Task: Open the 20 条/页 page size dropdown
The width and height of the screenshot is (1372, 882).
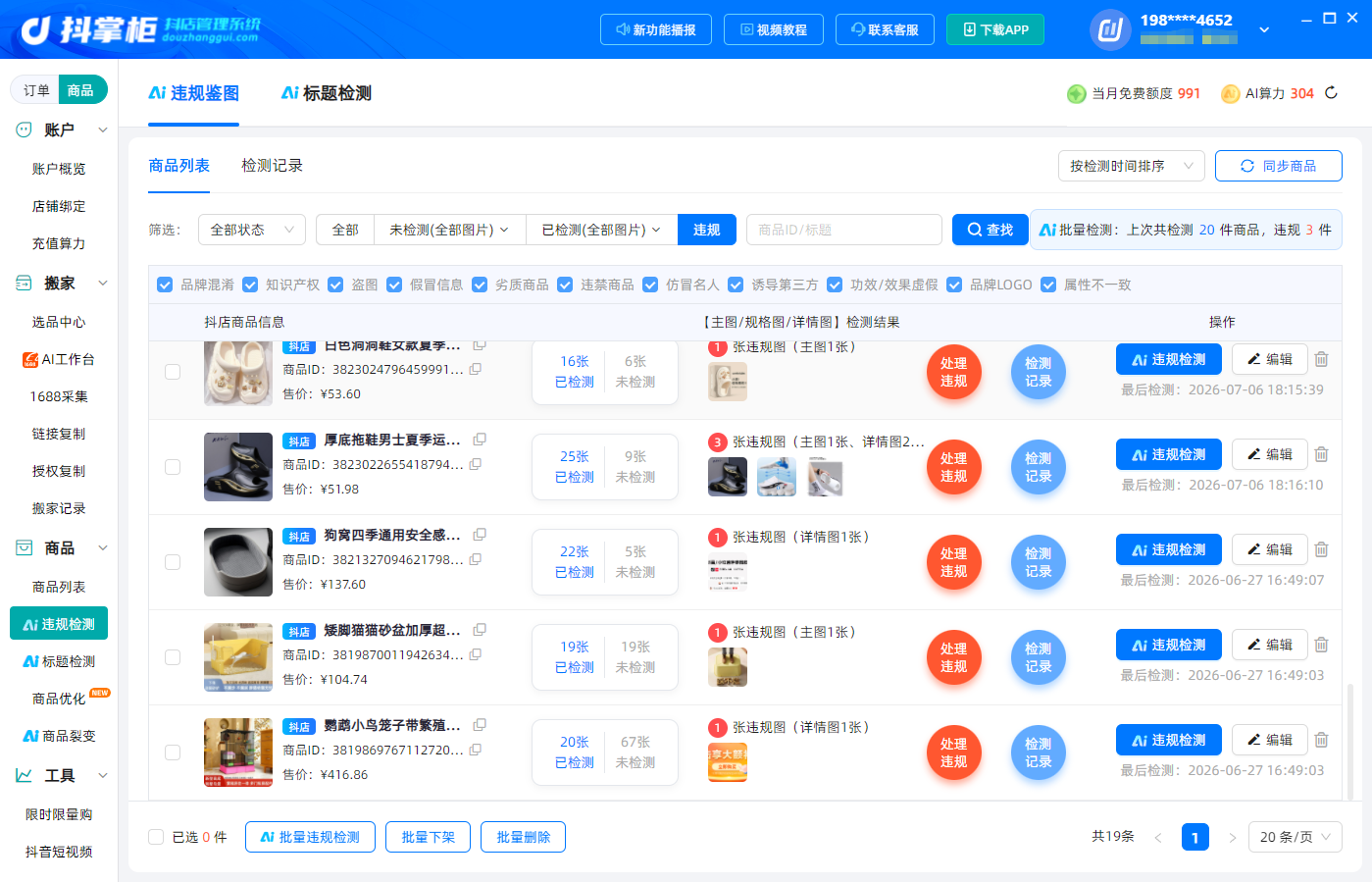Action: (x=1296, y=837)
